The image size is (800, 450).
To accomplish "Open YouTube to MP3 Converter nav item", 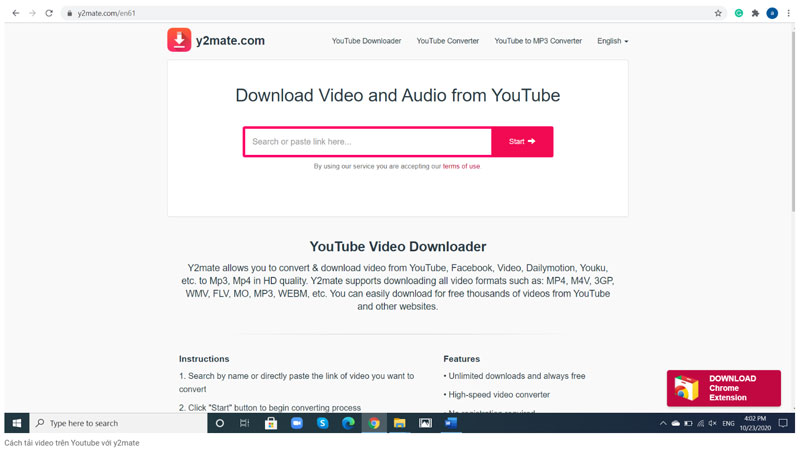I will tap(538, 41).
